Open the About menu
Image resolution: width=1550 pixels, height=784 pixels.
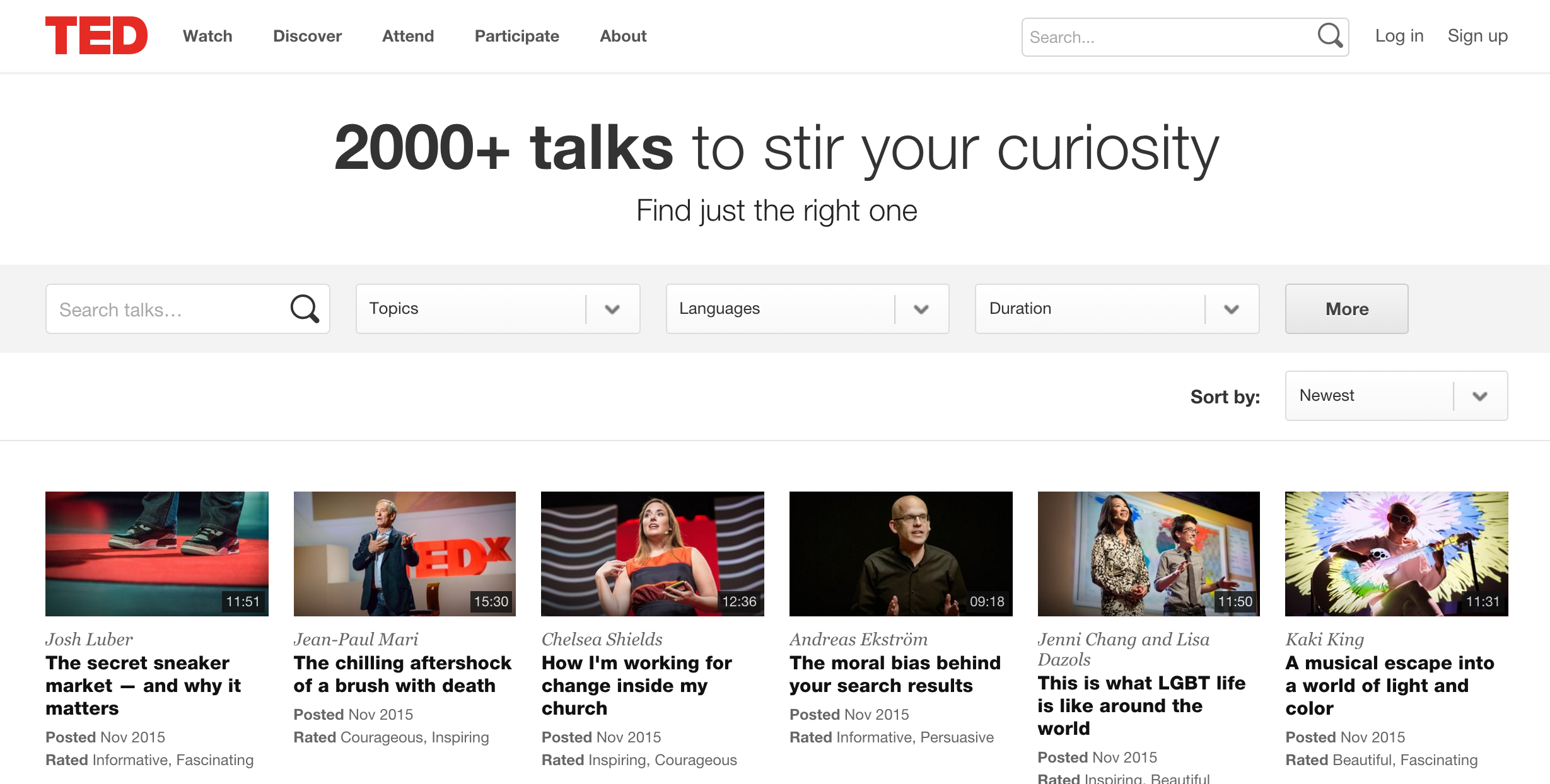(623, 36)
